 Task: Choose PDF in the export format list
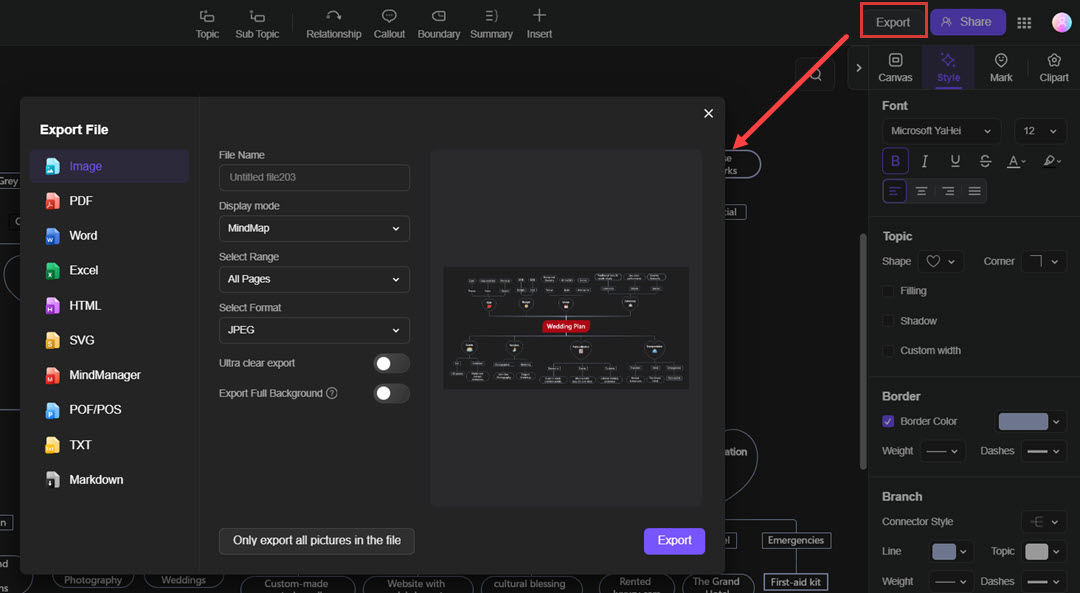pyautogui.click(x=81, y=201)
